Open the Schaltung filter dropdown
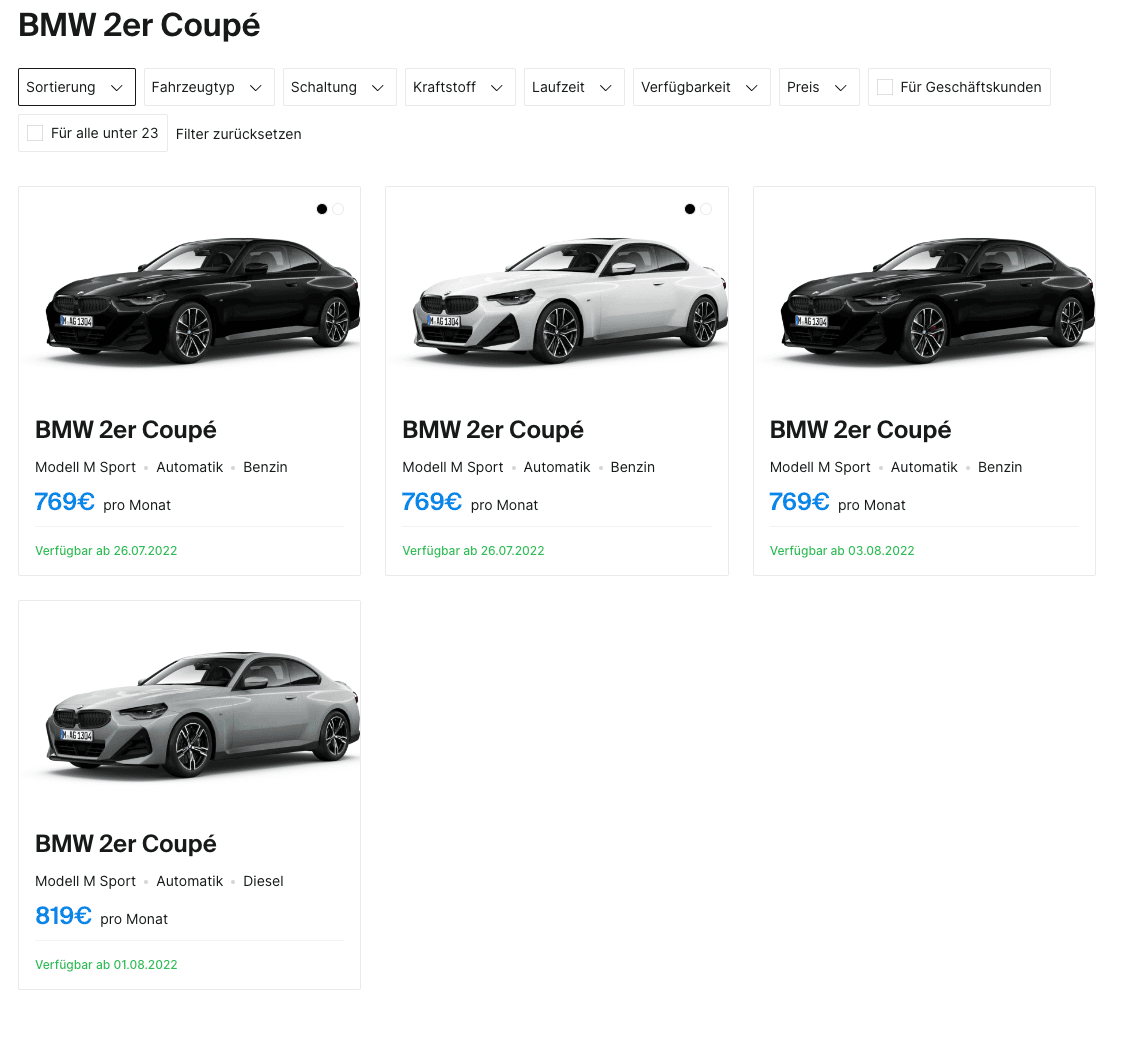Screen dimensions: 1128x1040 tap(339, 87)
